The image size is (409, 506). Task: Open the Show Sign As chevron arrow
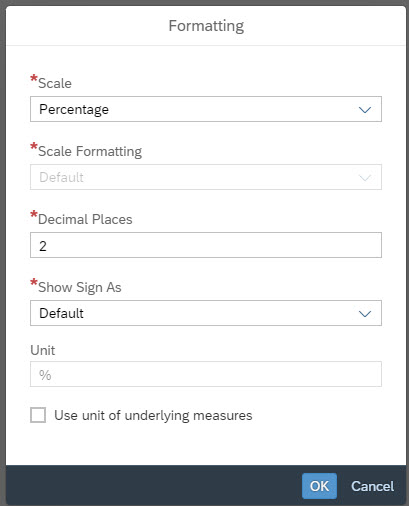[365, 314]
